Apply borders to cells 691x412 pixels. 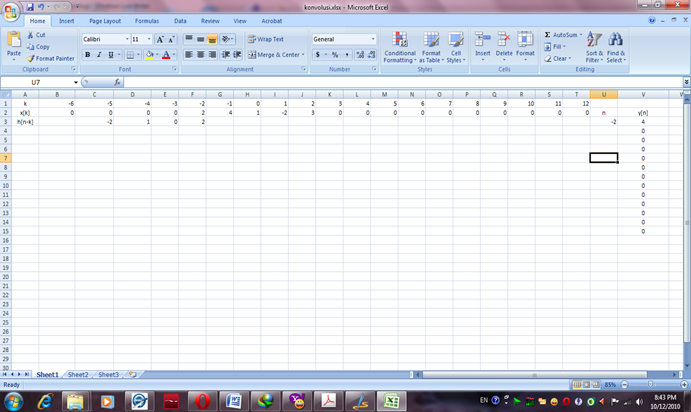(x=130, y=55)
